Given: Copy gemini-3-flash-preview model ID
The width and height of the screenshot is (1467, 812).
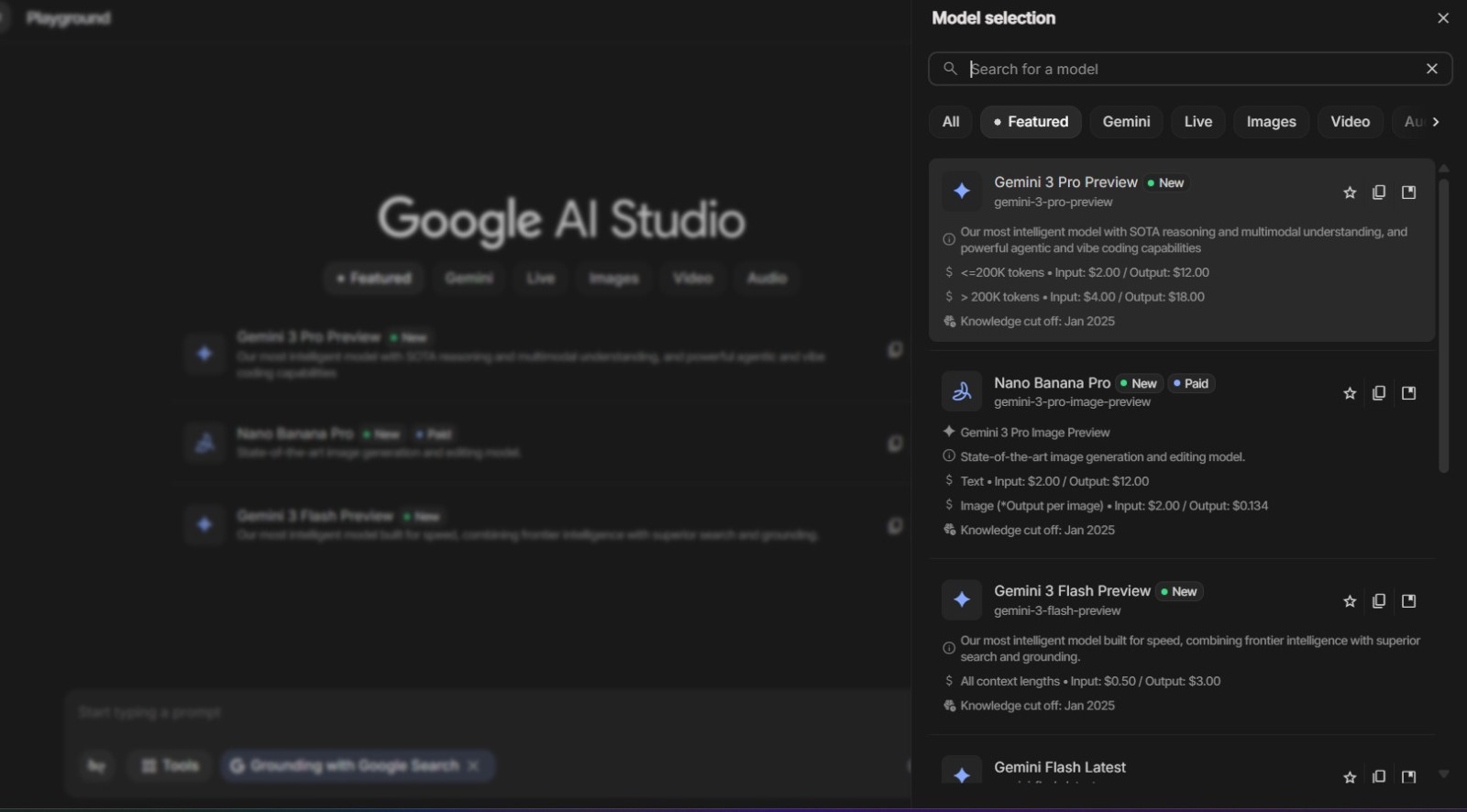Looking at the screenshot, I should coord(1378,601).
